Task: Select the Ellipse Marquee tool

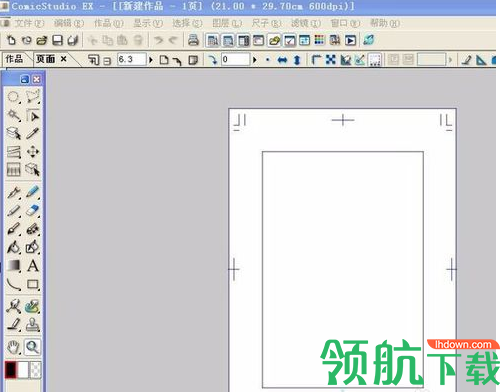Action: 13,97
